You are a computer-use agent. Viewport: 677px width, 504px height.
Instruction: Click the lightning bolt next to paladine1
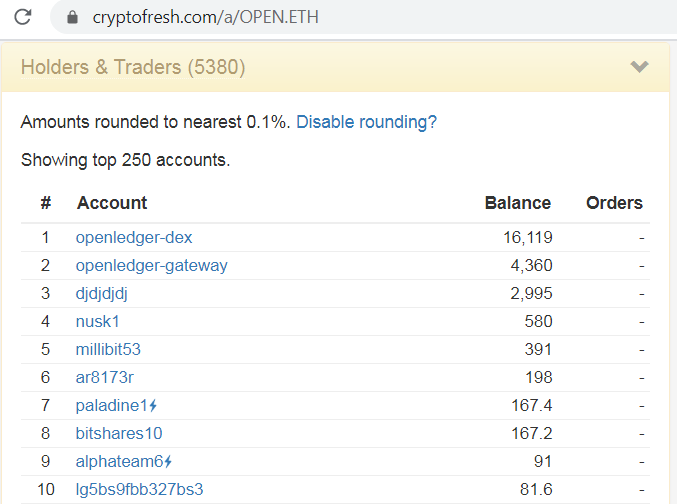click(153, 406)
